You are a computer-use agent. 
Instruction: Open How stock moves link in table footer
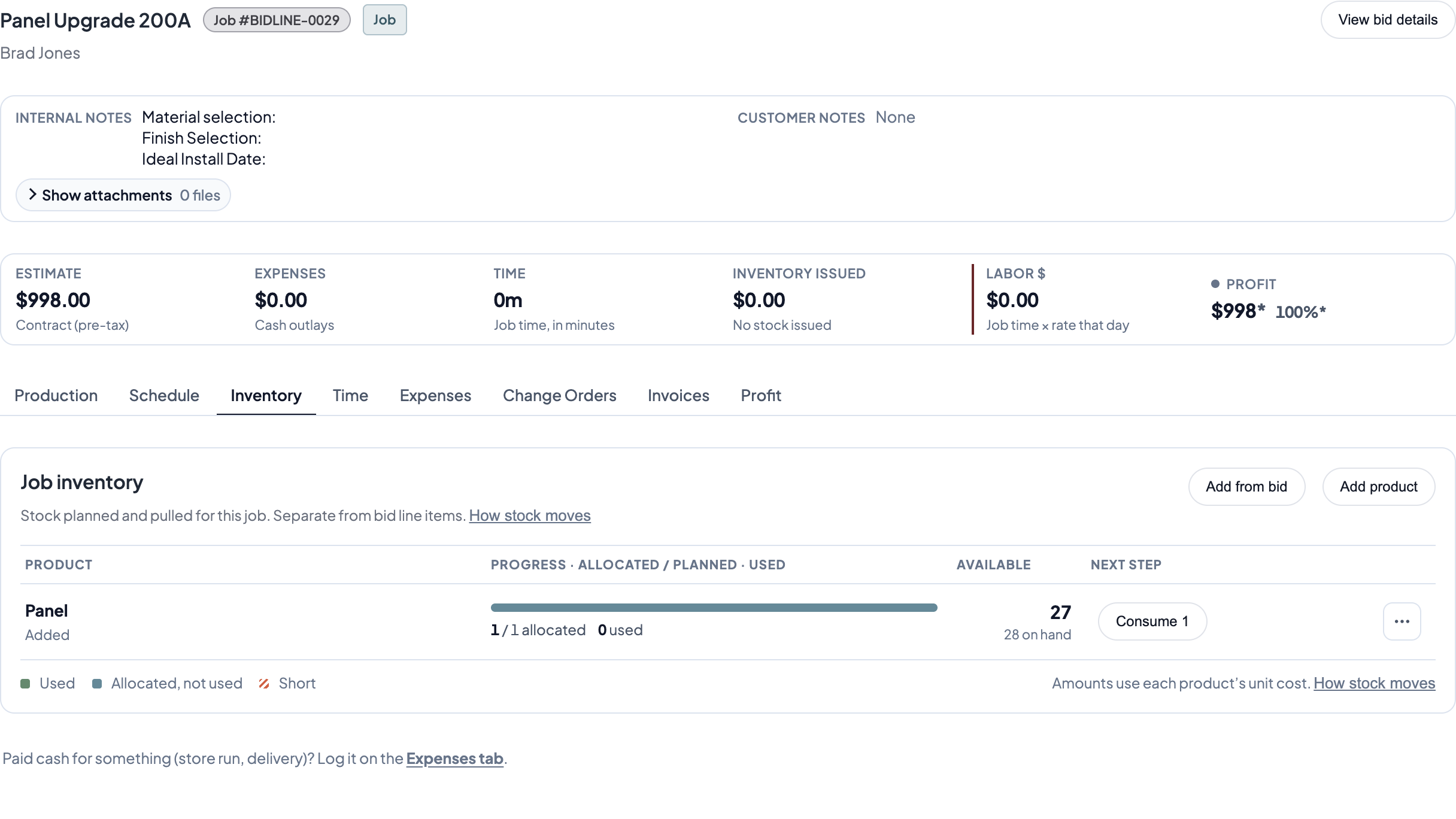(x=1375, y=683)
